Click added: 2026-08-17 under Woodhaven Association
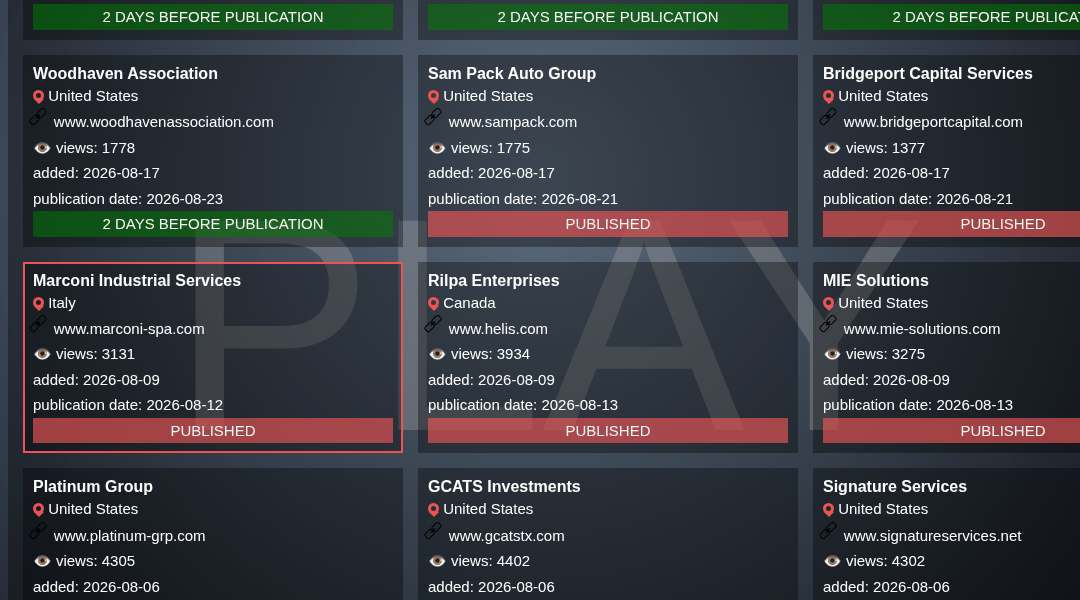 (x=96, y=173)
